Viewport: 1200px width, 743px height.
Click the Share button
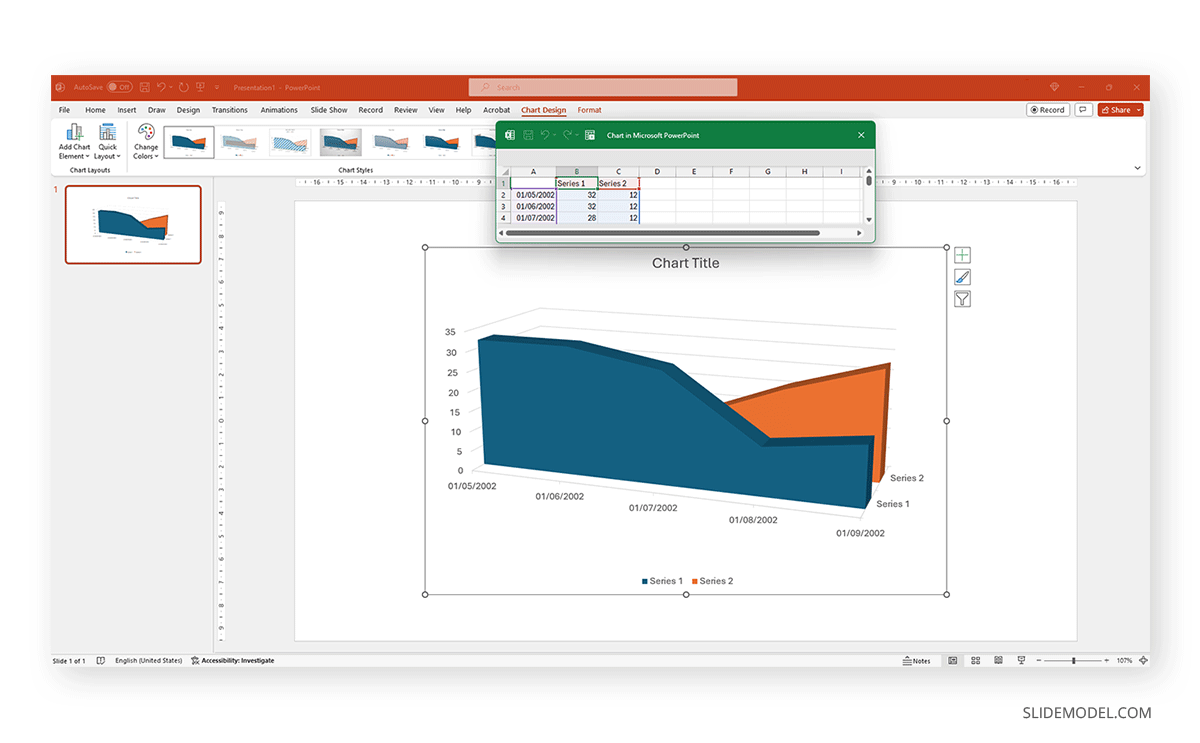[1118, 110]
